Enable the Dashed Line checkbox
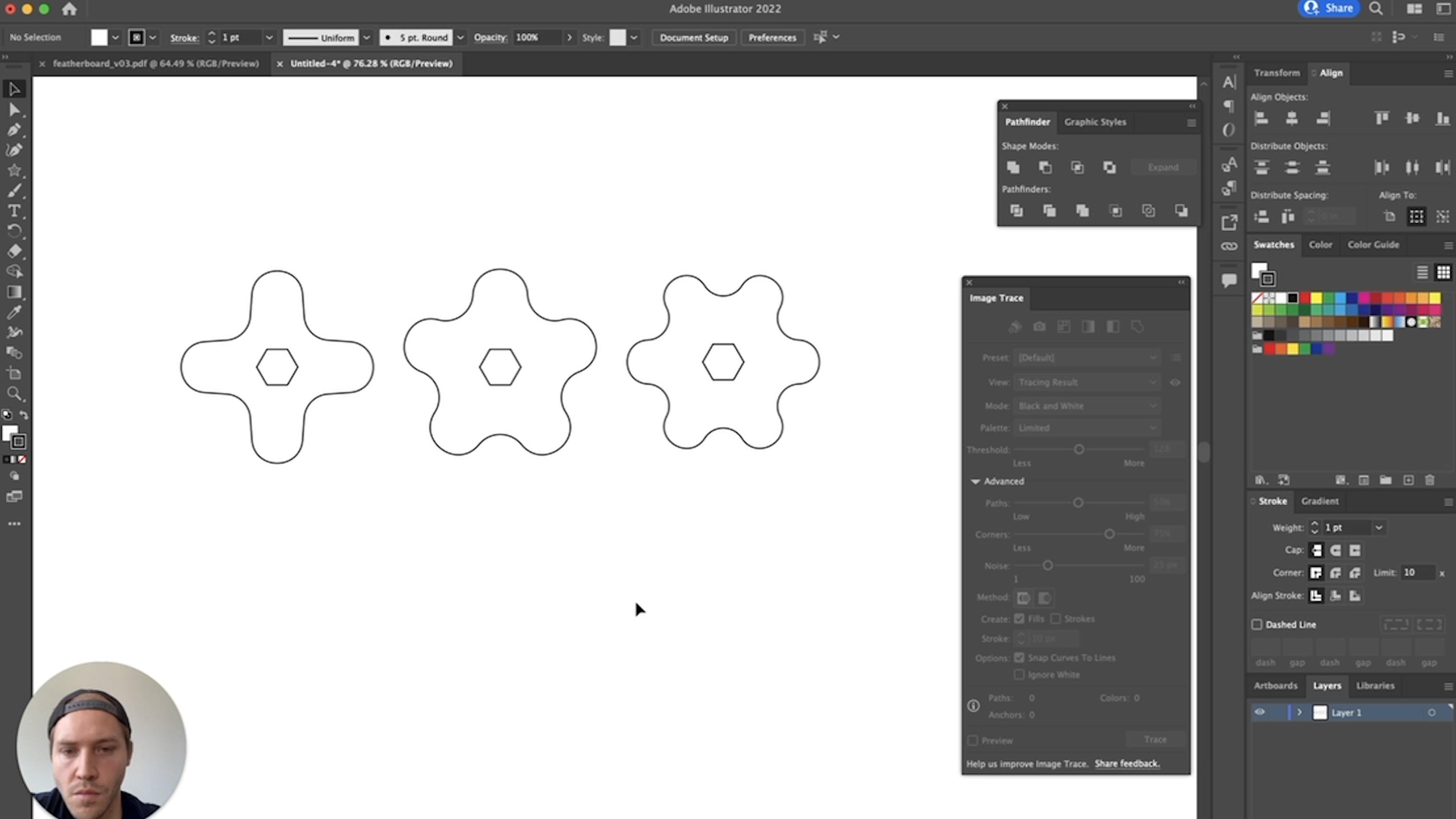 tap(1257, 624)
